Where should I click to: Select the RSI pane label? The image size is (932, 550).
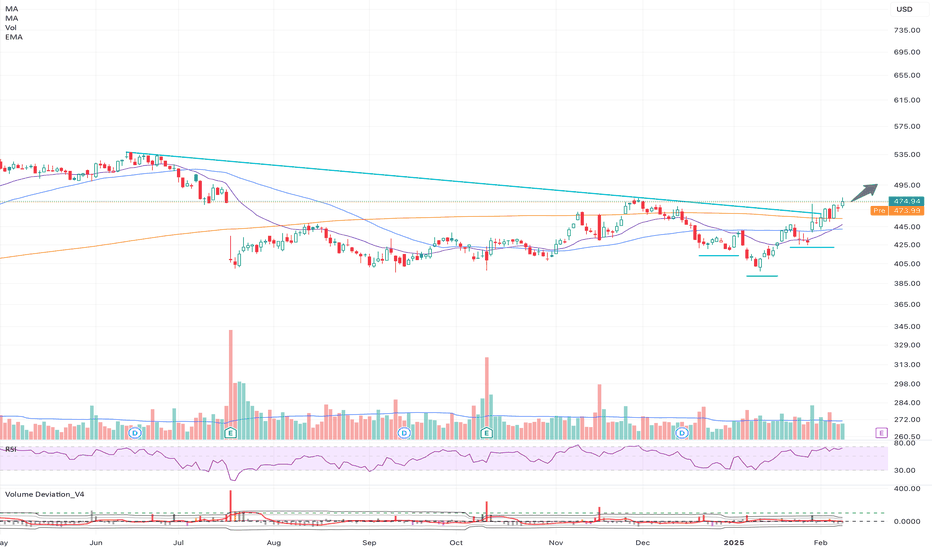(11, 450)
